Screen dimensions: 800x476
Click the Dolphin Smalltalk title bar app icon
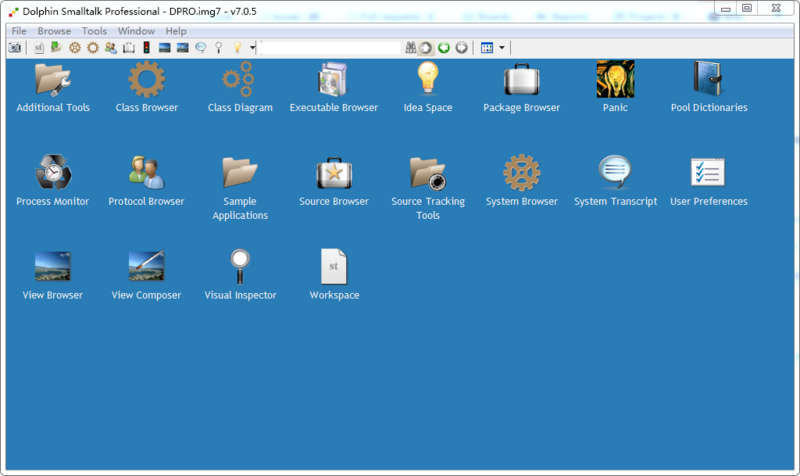point(13,11)
